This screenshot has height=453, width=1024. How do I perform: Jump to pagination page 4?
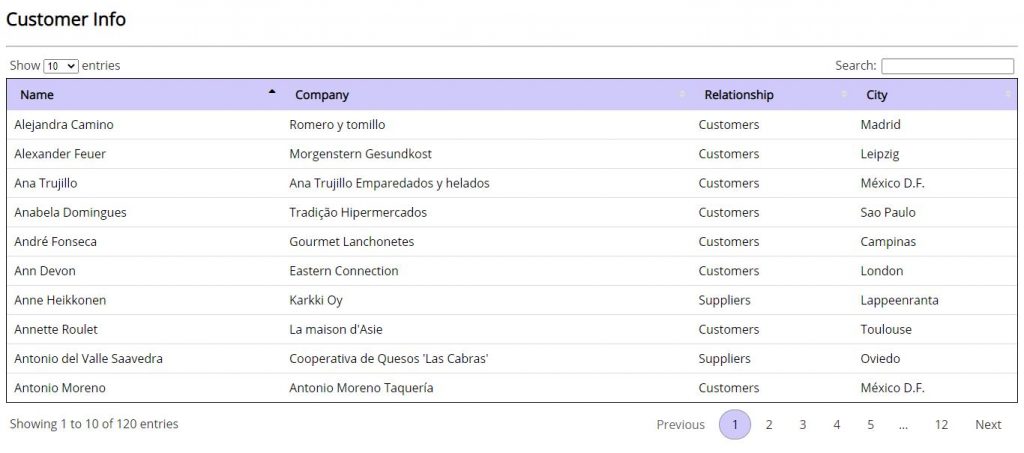tap(837, 424)
